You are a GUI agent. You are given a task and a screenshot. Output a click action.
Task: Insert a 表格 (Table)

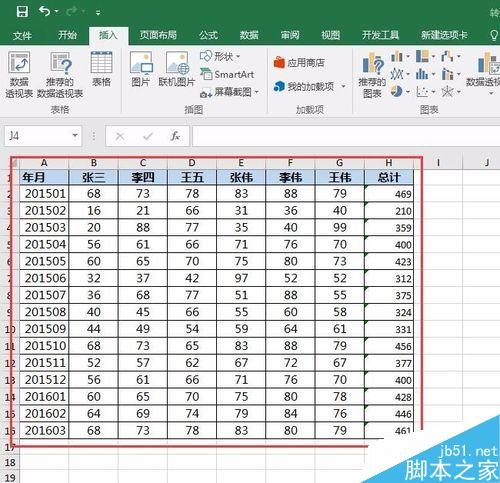point(101,68)
